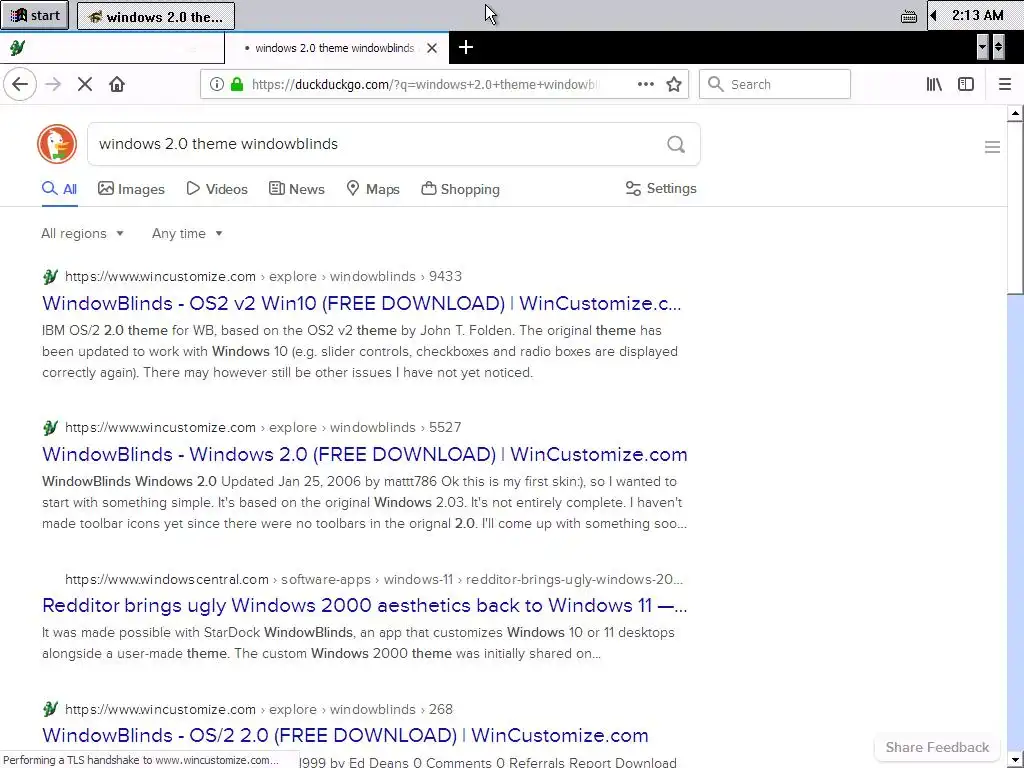Screen dimensions: 1024x768
Task: Click snippet 'It was made possible with StarDock'
Action: click(x=359, y=643)
